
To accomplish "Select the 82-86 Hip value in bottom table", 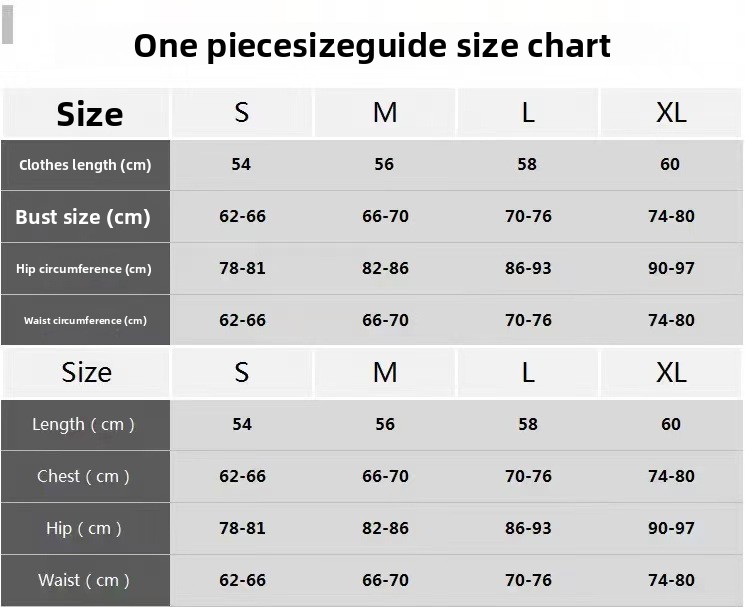I will (385, 528).
